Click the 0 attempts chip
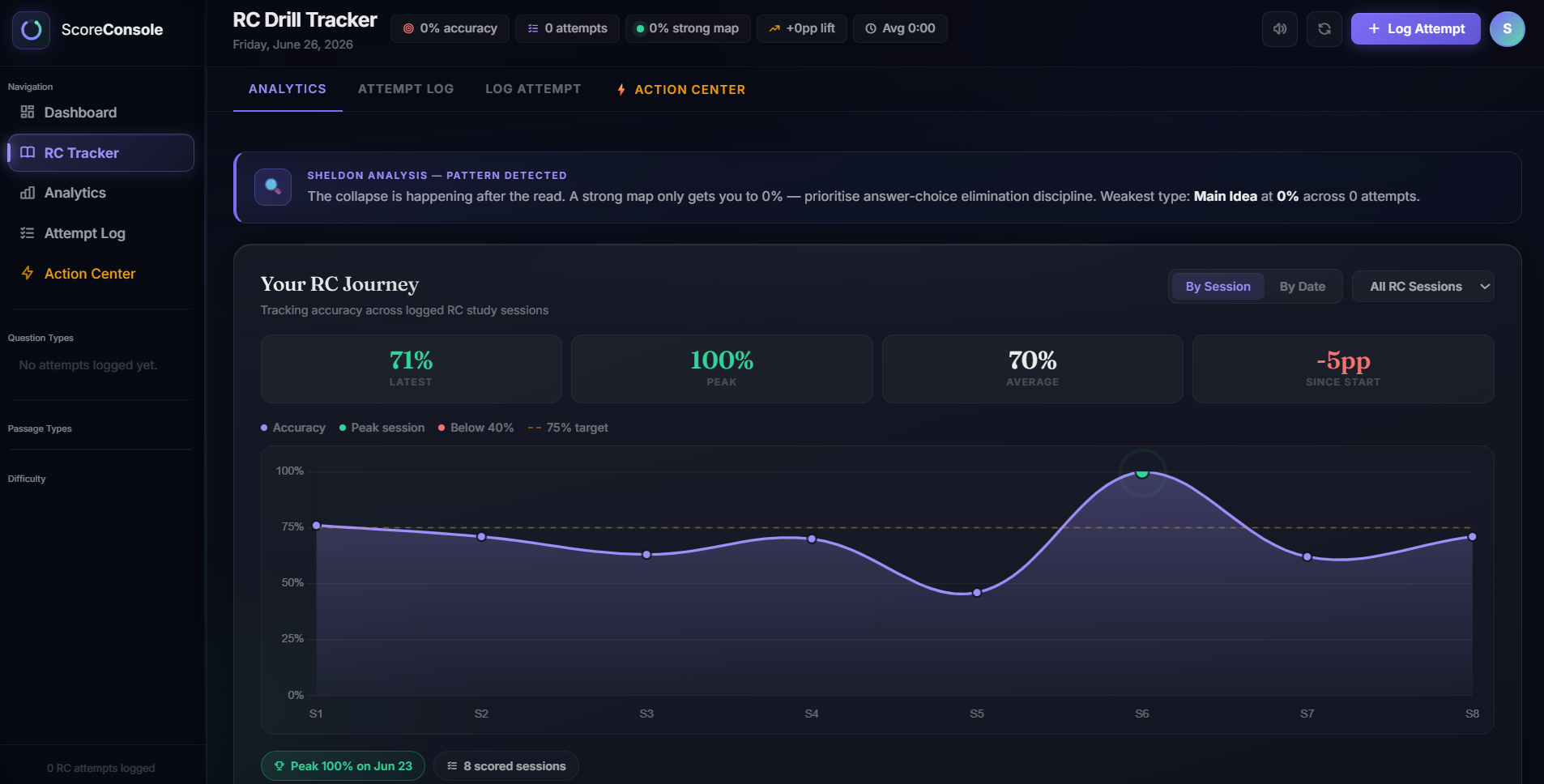Viewport: 1544px width, 784px height. point(567,28)
